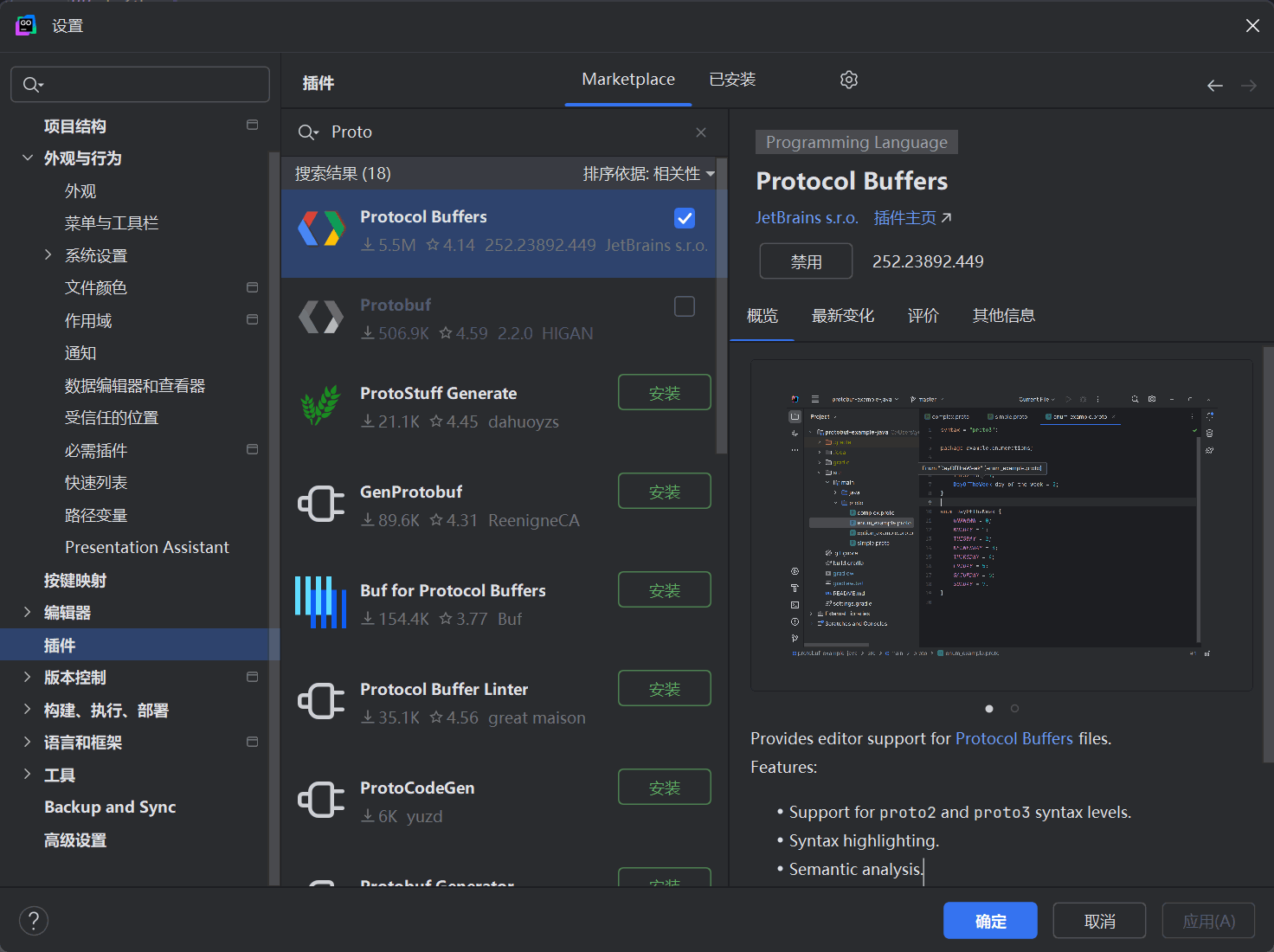Install the ProtoCodeGen plugin
The height and width of the screenshot is (952, 1274).
665,788
